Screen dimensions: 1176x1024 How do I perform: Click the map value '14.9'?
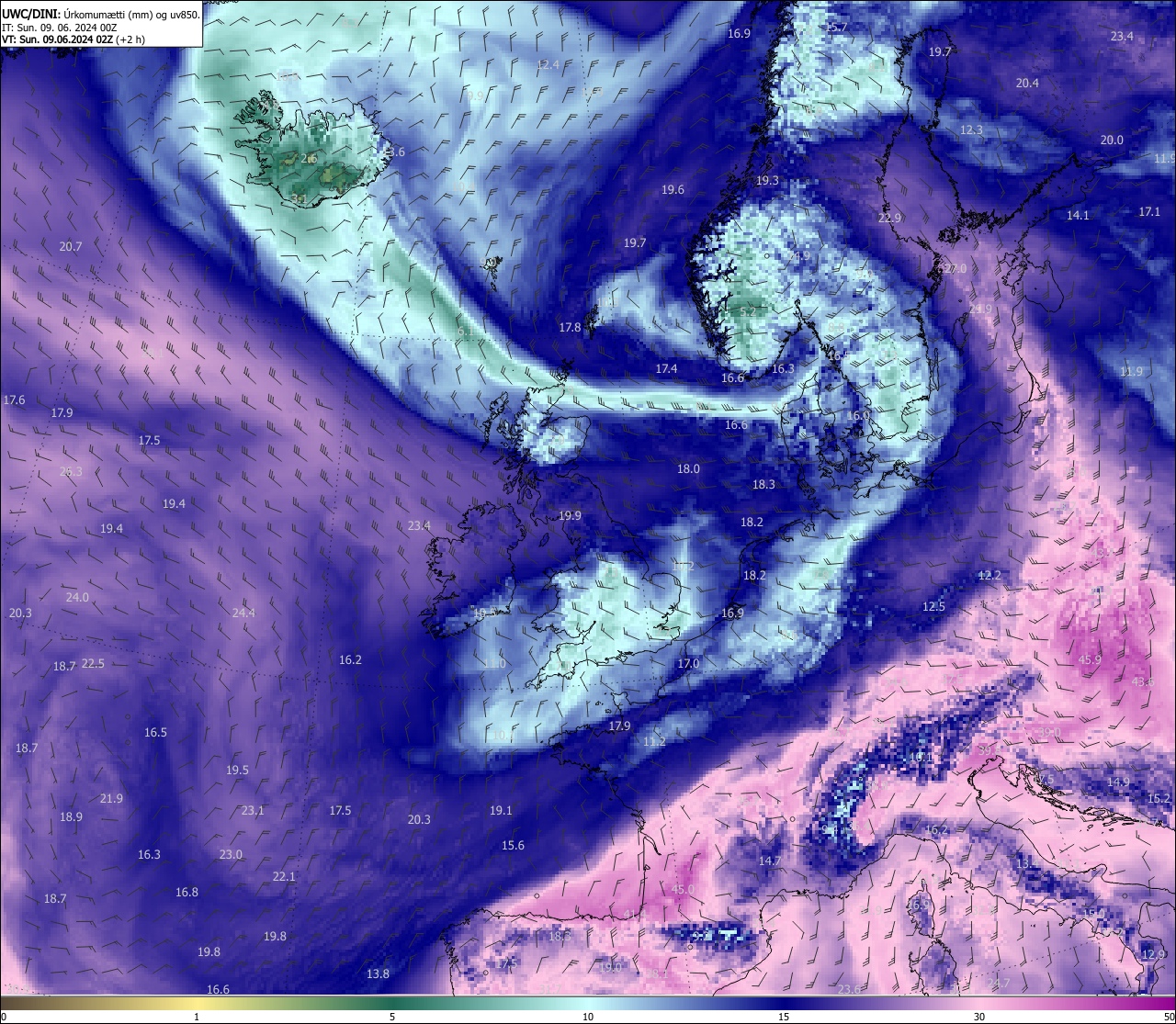pos(1118,782)
